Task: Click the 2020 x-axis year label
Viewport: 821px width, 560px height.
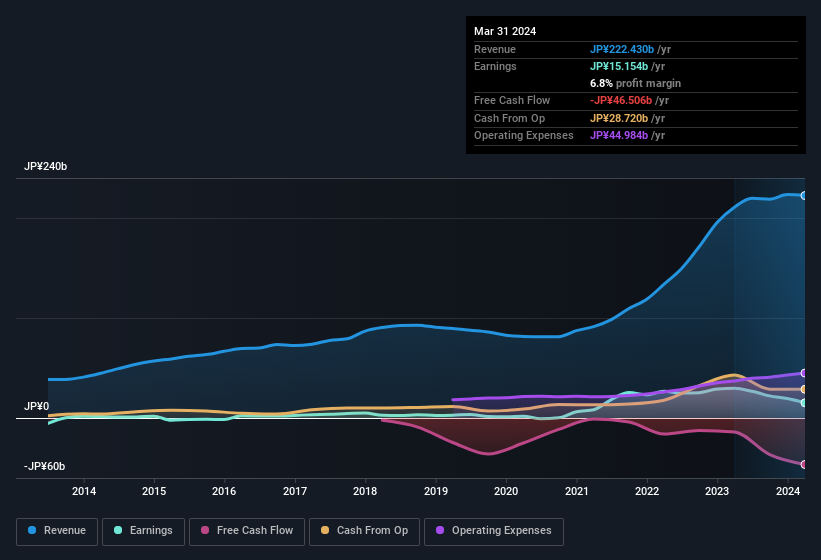Action: tap(506, 491)
